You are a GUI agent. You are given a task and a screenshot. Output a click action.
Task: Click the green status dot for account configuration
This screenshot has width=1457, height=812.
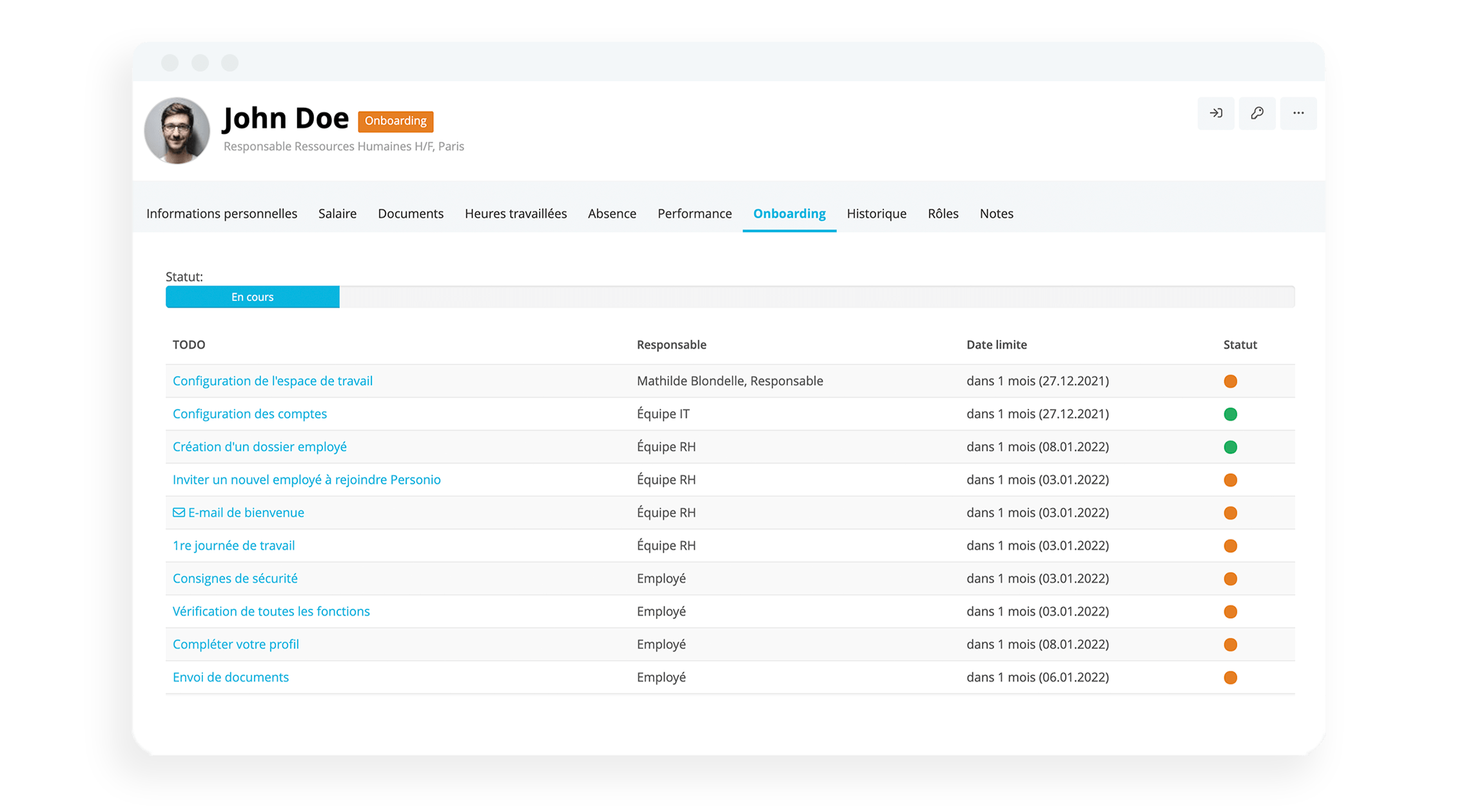pyautogui.click(x=1231, y=414)
